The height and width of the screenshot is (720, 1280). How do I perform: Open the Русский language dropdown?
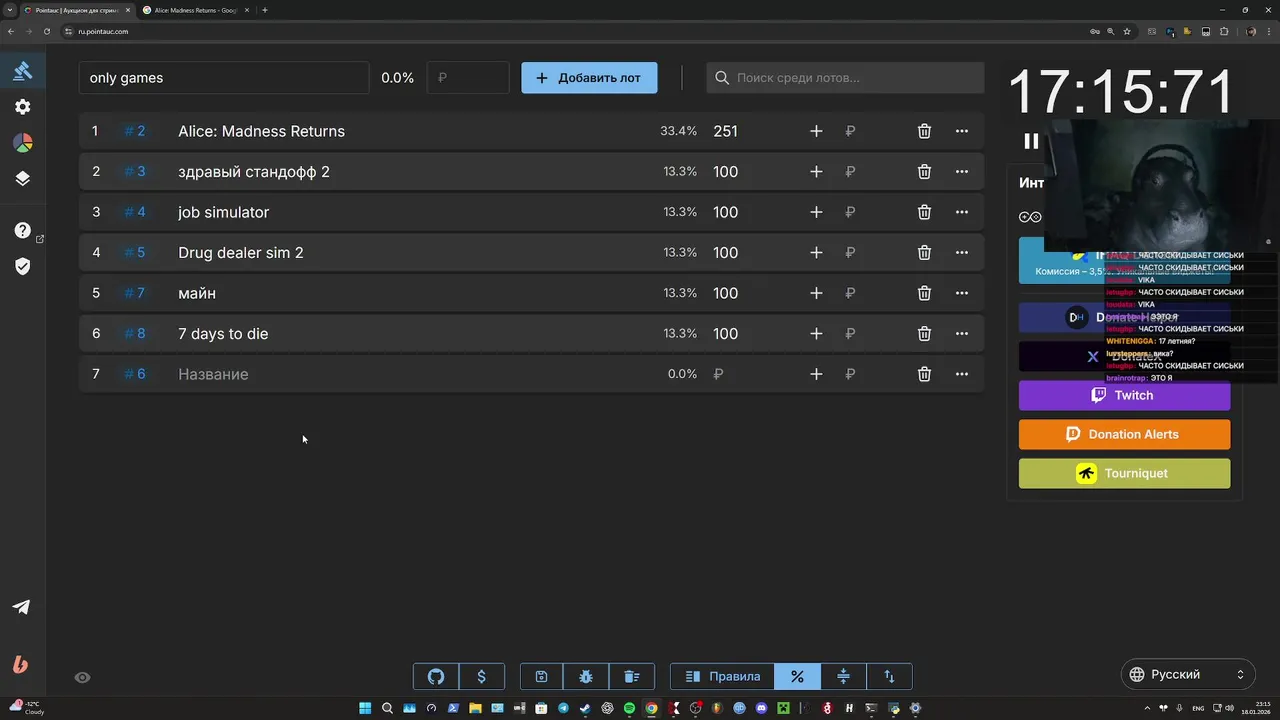(x=1187, y=674)
